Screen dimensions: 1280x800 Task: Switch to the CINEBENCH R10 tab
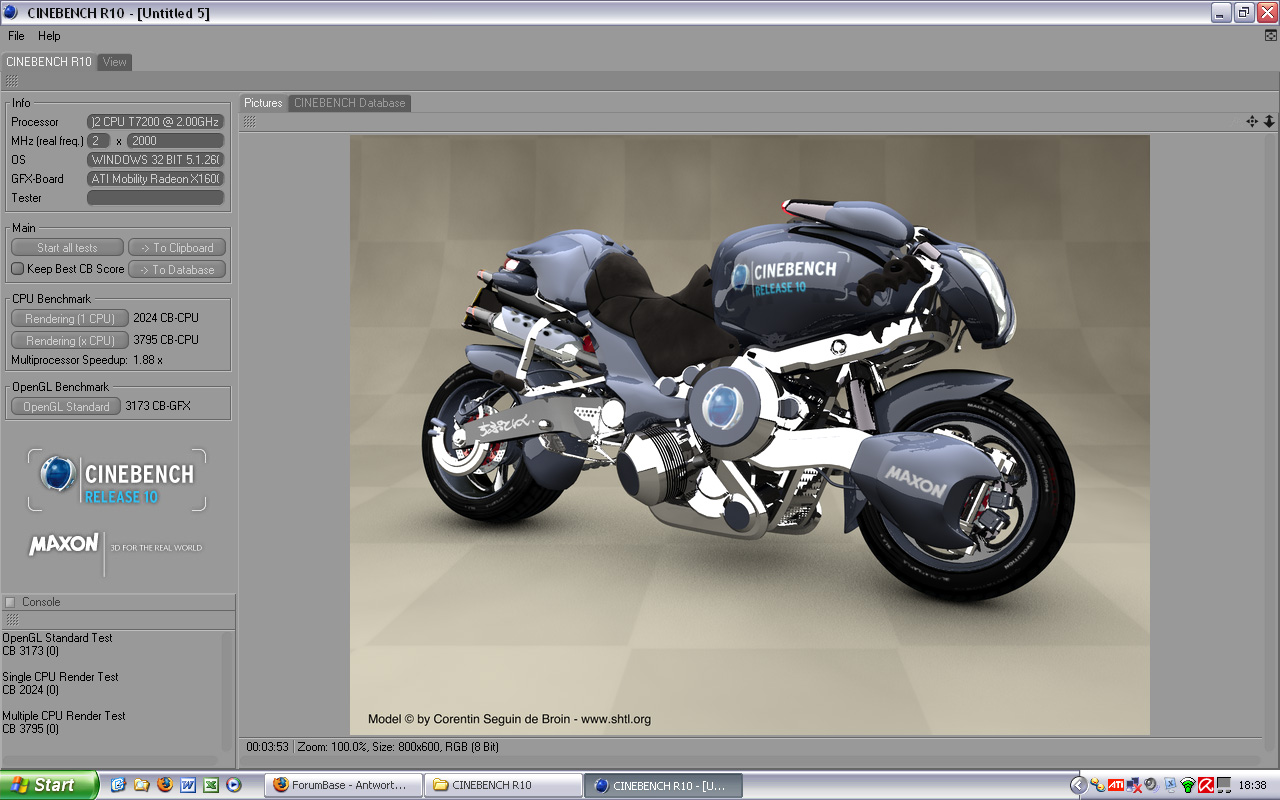point(49,62)
